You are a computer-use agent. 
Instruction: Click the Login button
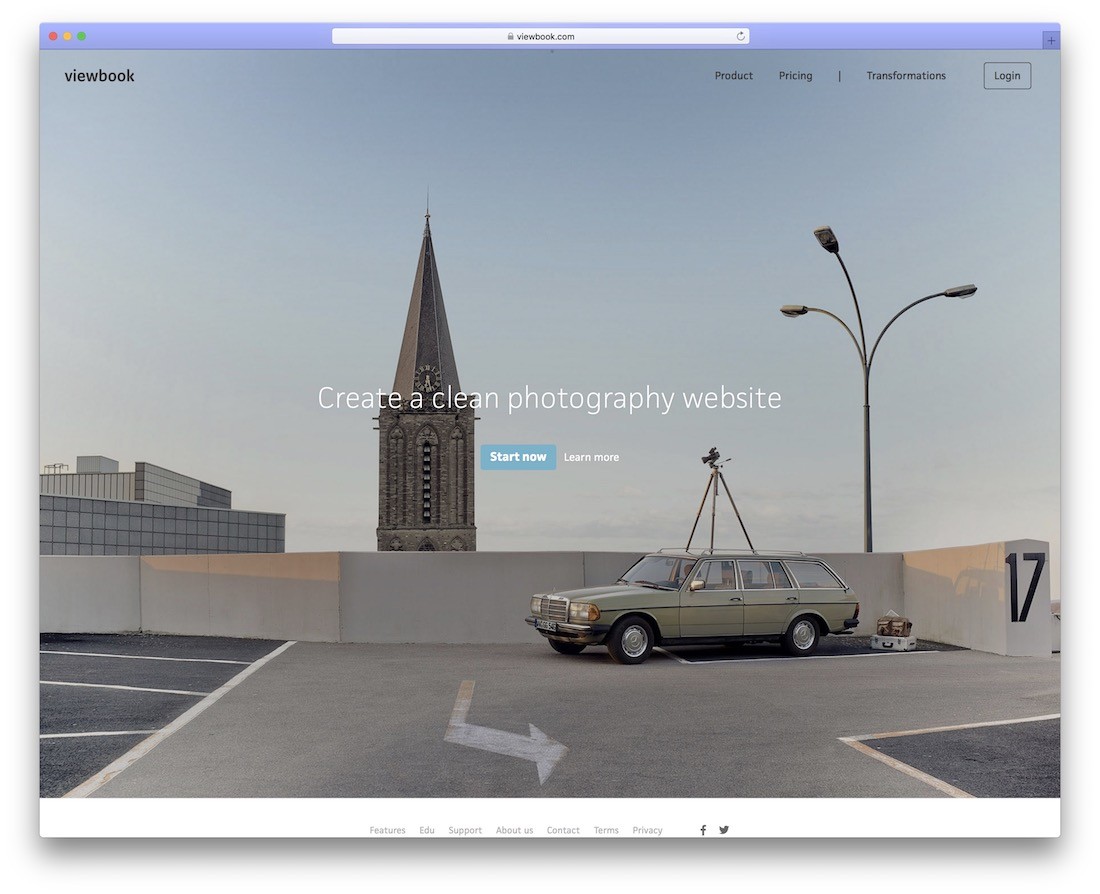[1007, 76]
